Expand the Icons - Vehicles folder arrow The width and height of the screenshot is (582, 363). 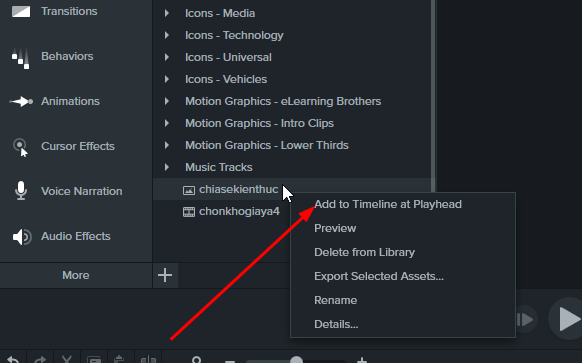167,79
